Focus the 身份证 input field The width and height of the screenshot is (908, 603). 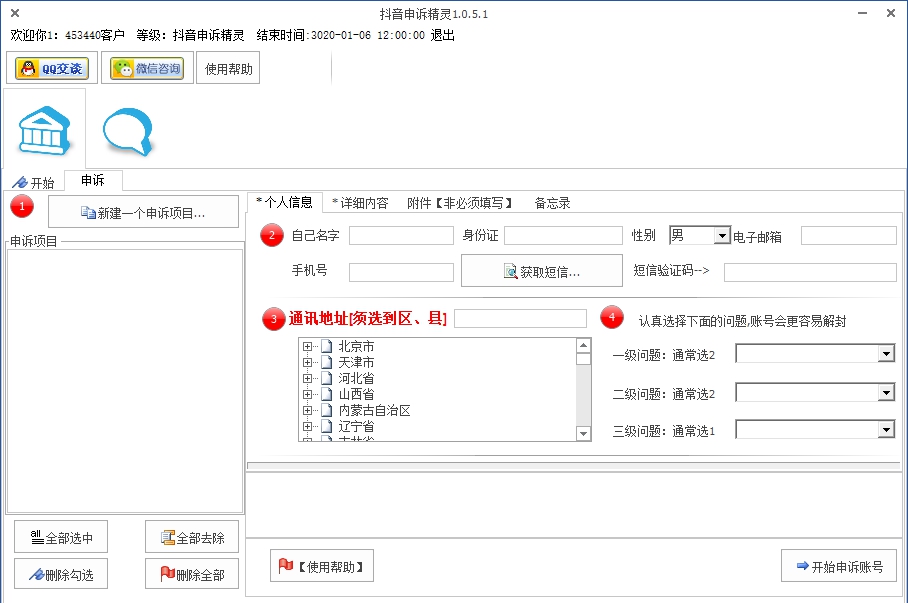[563, 236]
